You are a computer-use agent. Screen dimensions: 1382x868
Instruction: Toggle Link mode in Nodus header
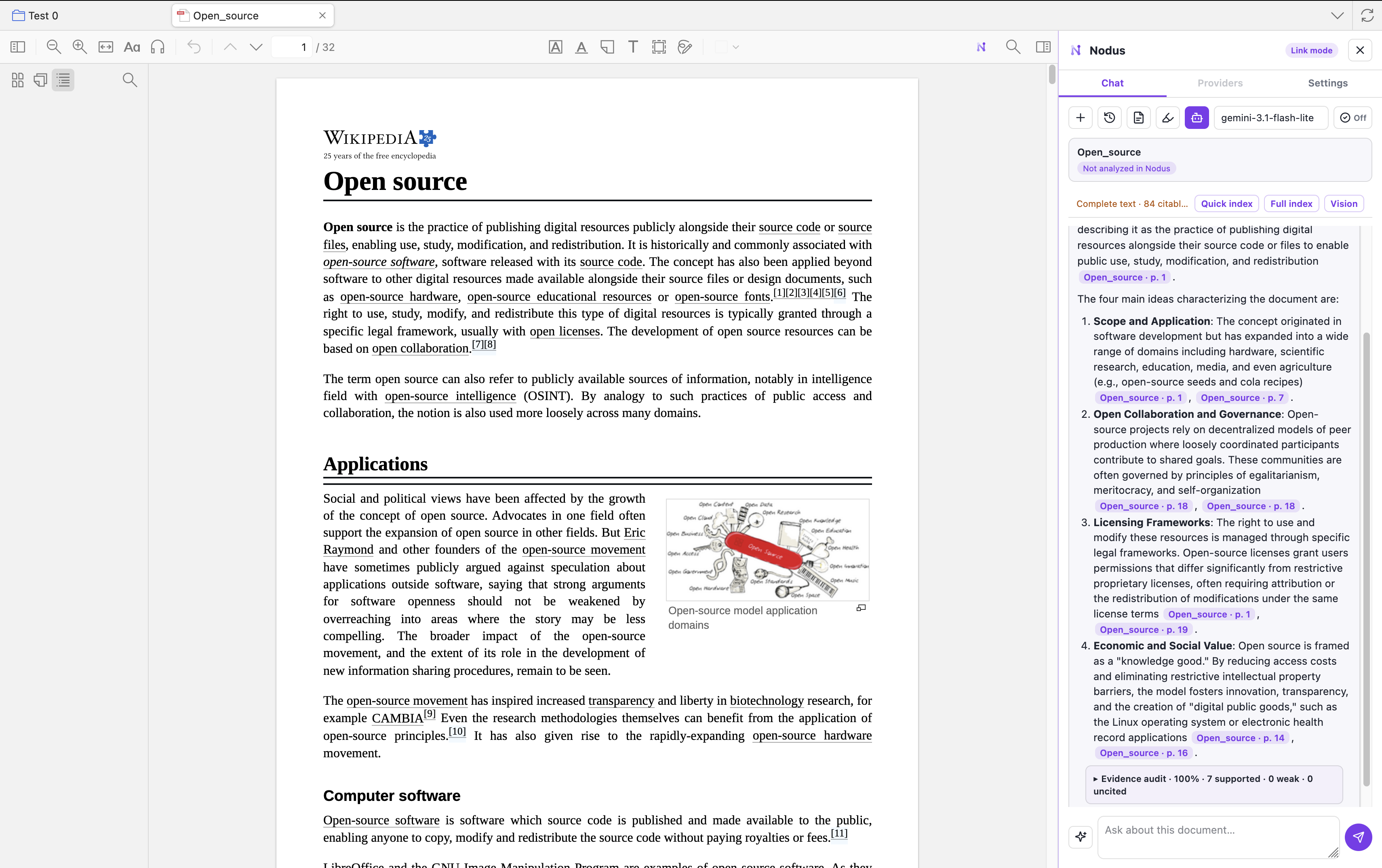tap(1311, 51)
